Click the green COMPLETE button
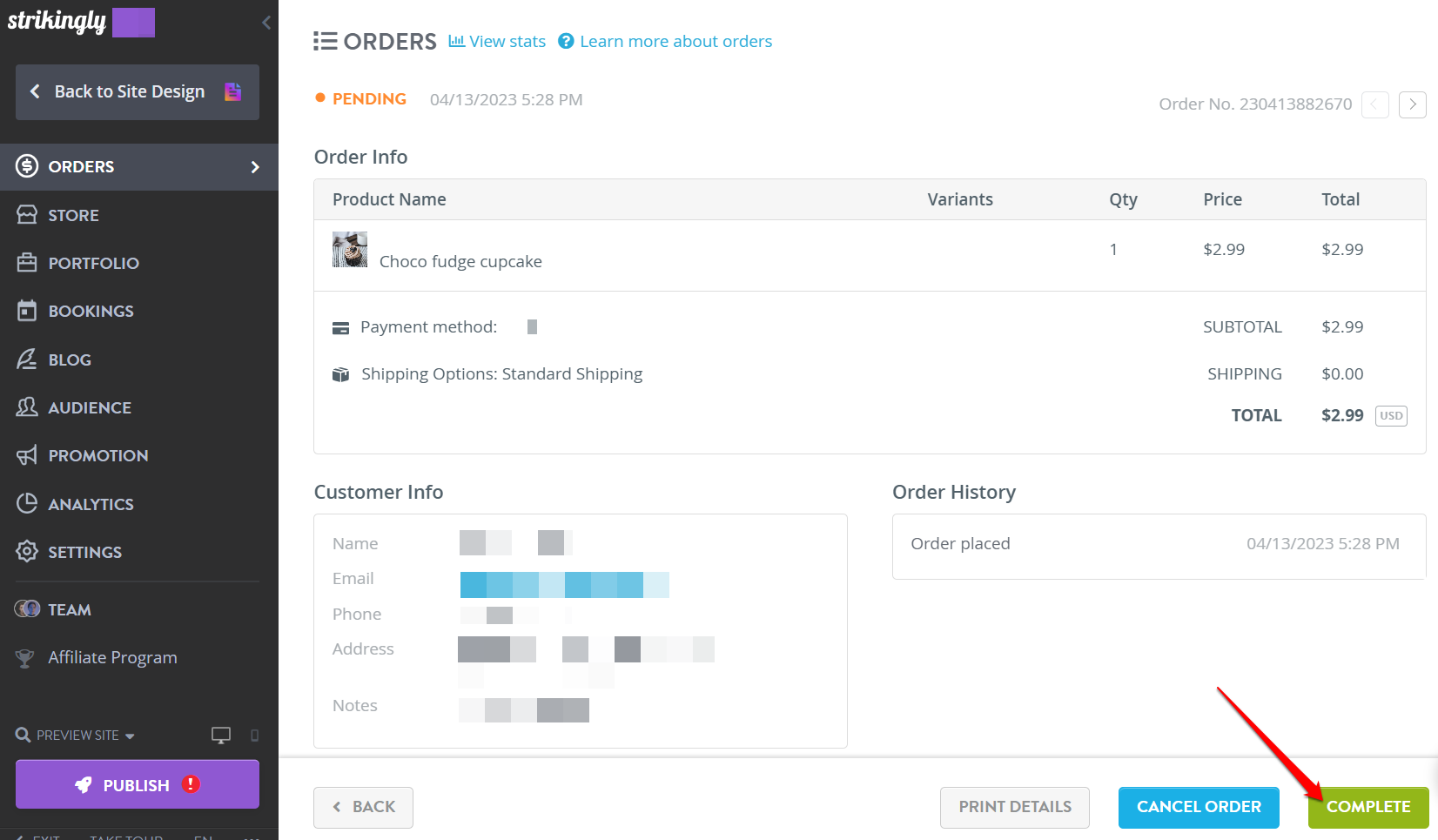This screenshot has width=1438, height=840. click(x=1367, y=807)
